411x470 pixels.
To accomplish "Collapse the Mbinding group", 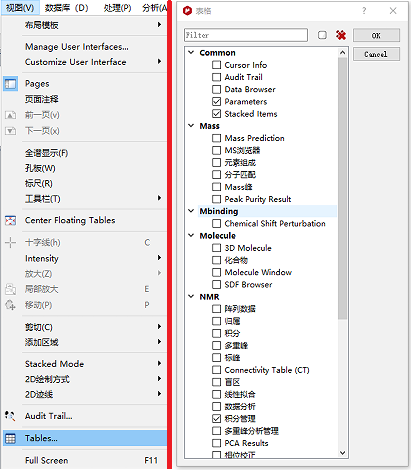I will 191,211.
